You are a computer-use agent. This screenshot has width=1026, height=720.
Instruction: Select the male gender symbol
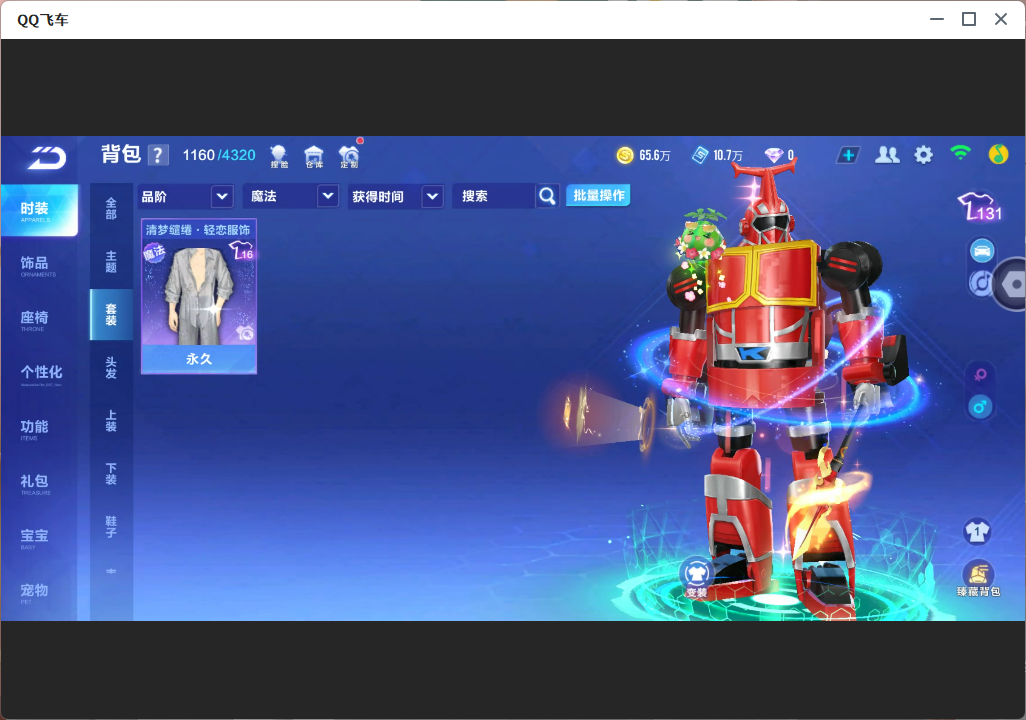click(980, 407)
